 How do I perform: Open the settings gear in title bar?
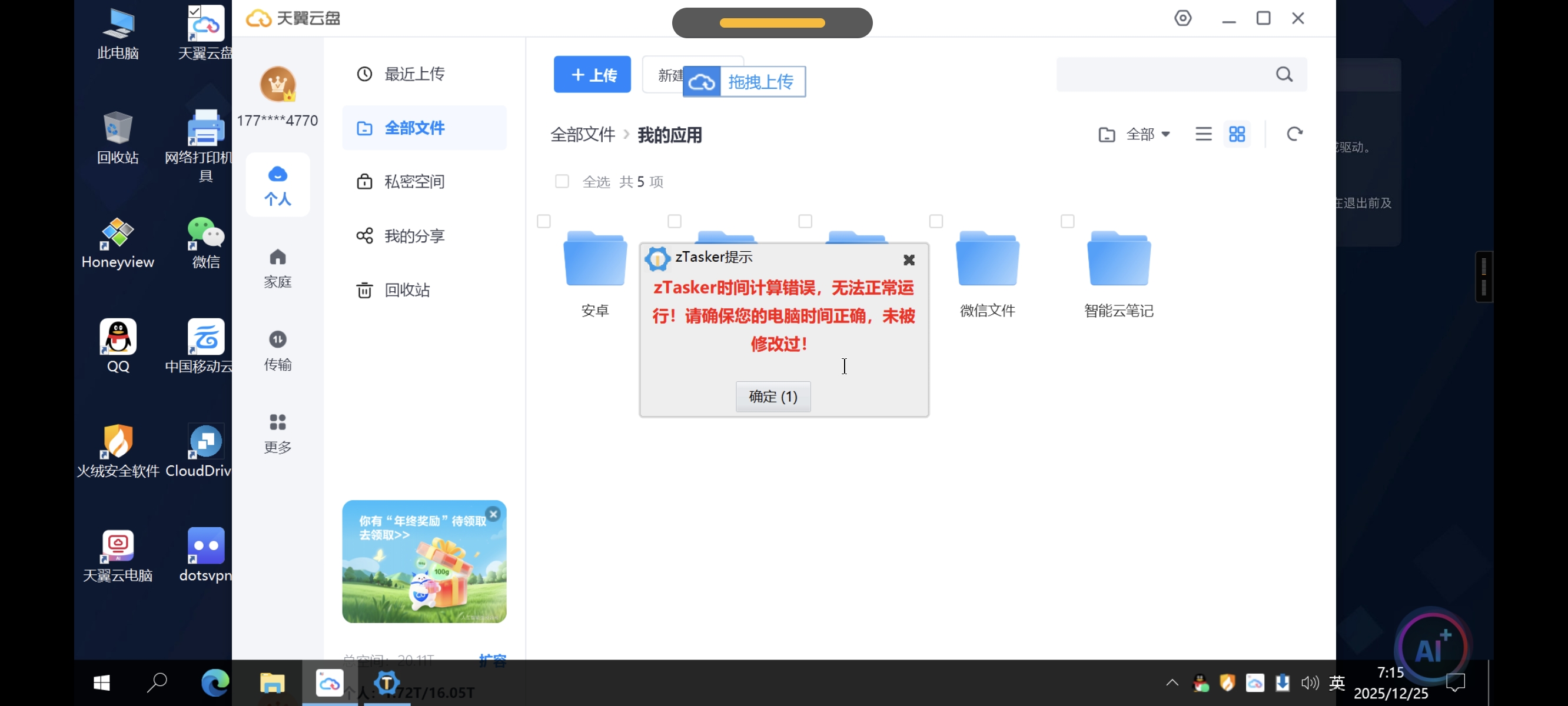click(1182, 18)
